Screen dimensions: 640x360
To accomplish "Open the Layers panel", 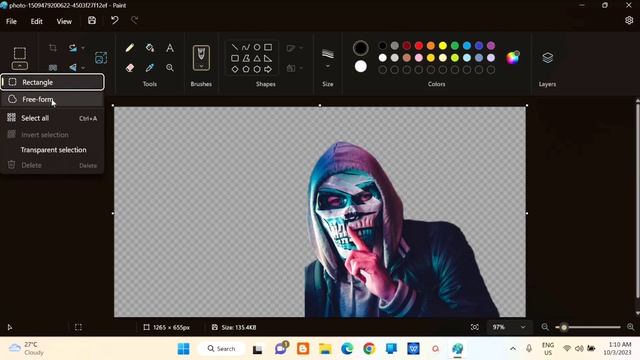I will tap(547, 58).
